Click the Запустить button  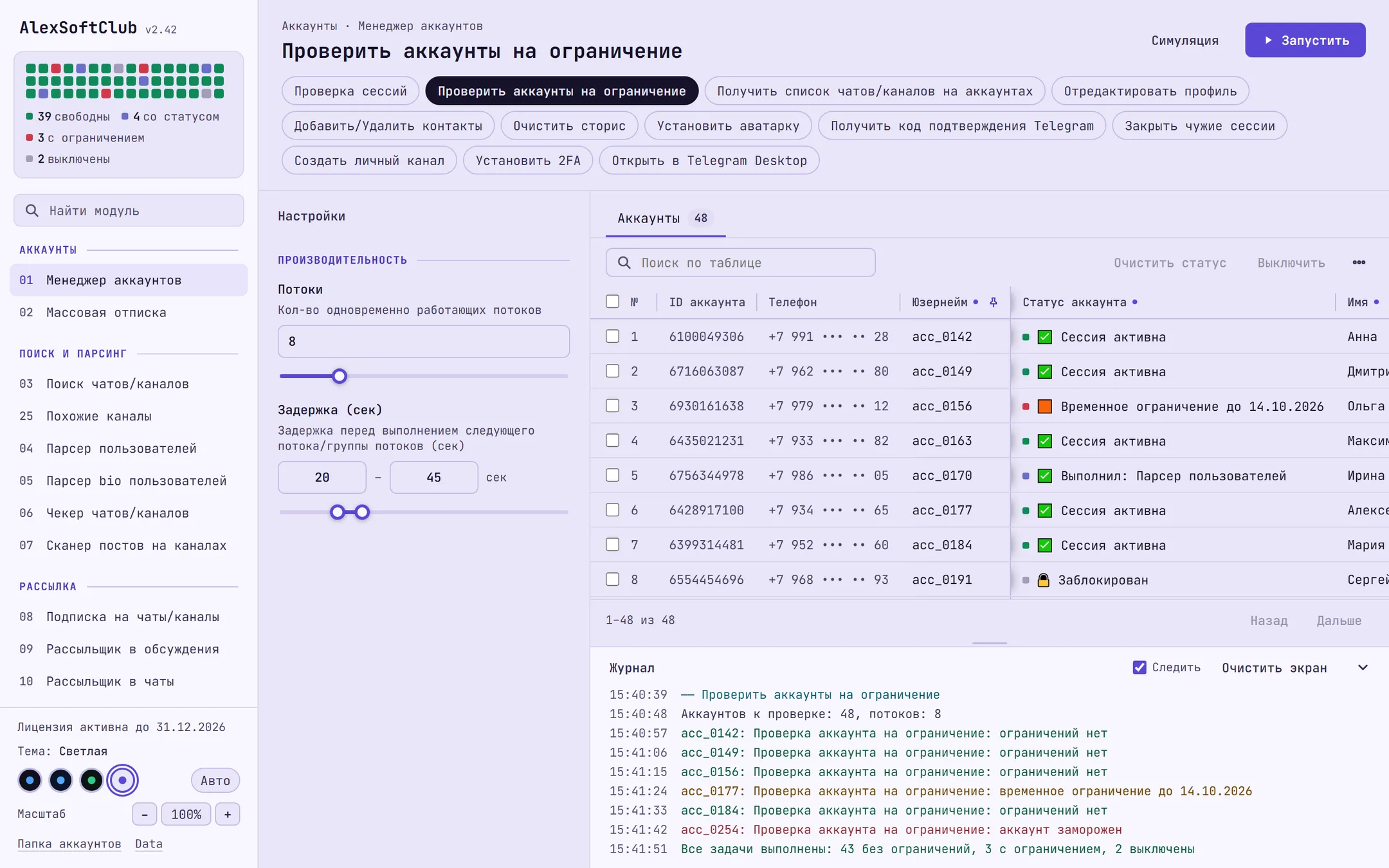1305,41
